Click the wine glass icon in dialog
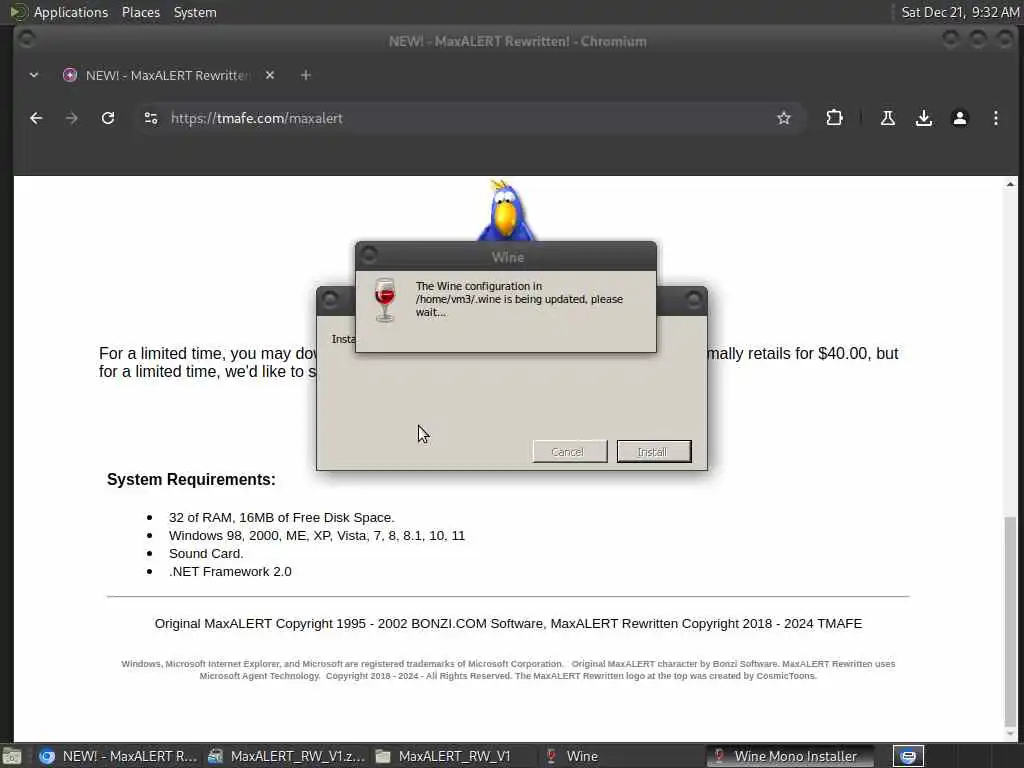1024x768 pixels. pyautogui.click(x=385, y=300)
